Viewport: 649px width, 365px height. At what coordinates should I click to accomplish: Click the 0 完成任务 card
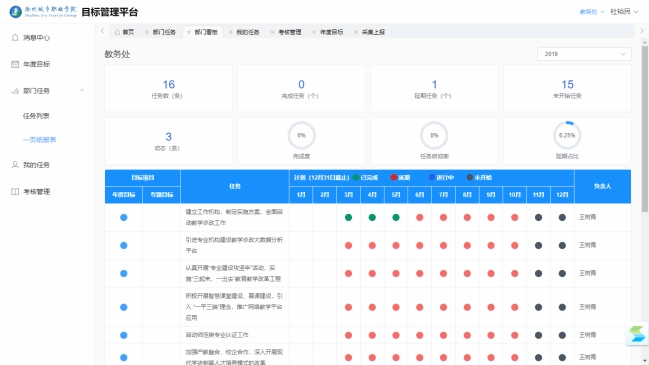coord(301,88)
